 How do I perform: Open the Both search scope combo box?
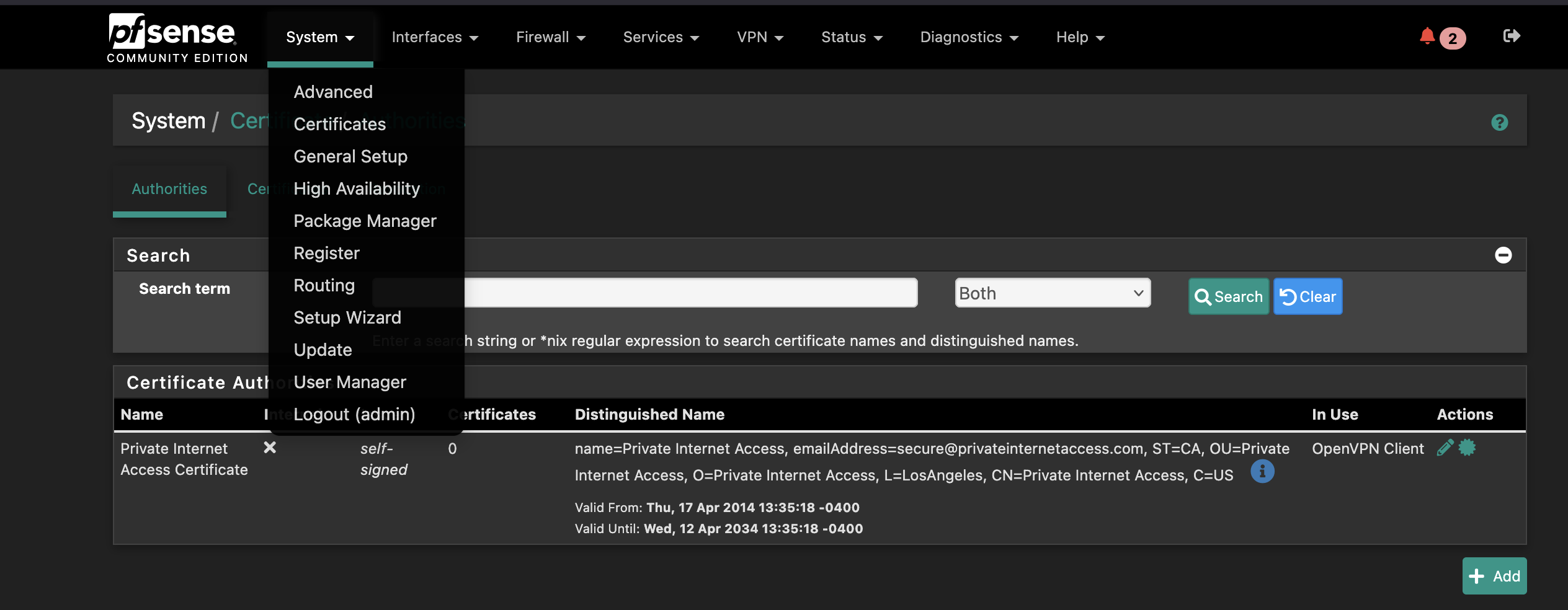point(1053,293)
